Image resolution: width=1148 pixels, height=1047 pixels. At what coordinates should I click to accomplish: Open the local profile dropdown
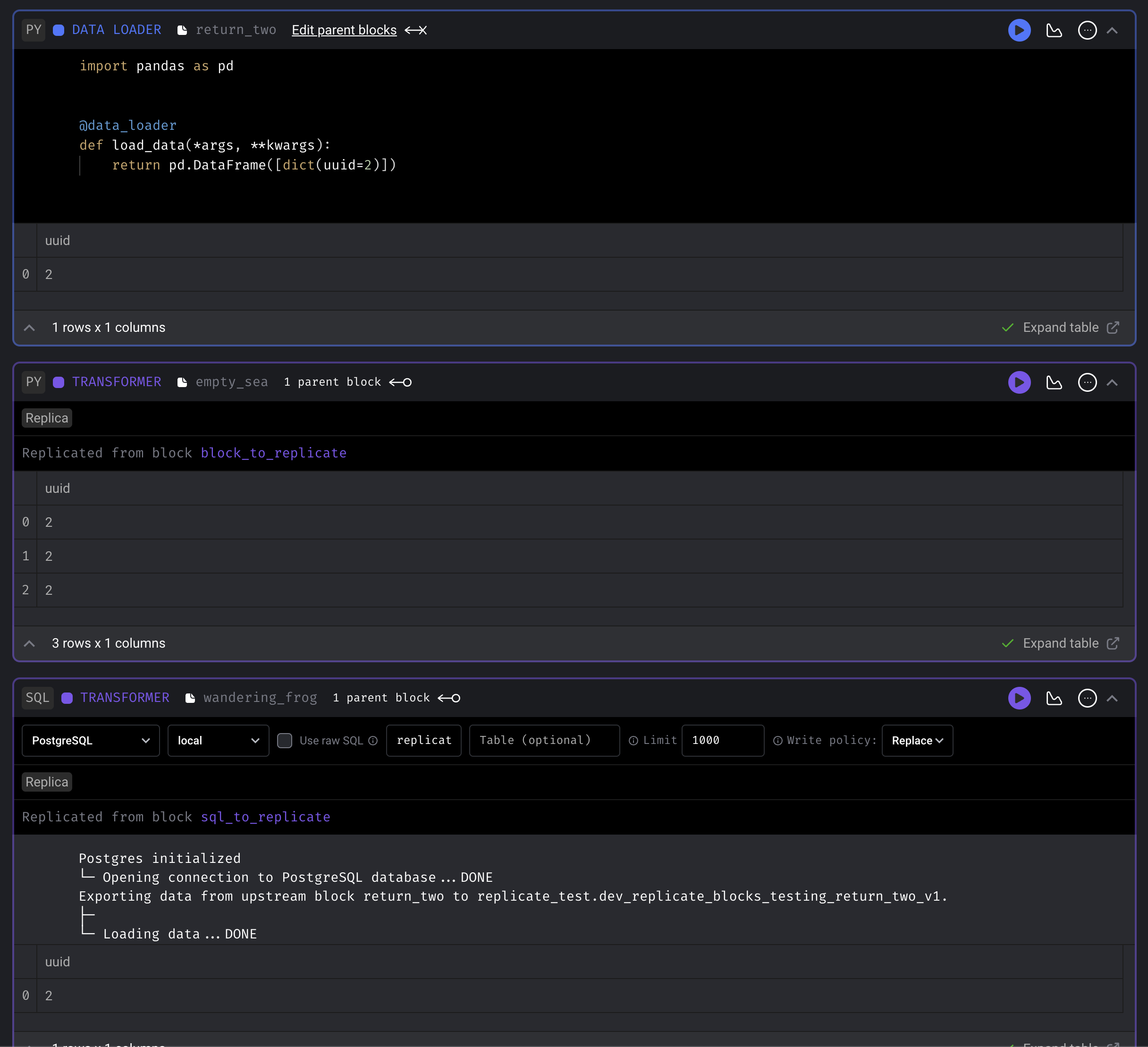click(x=218, y=741)
